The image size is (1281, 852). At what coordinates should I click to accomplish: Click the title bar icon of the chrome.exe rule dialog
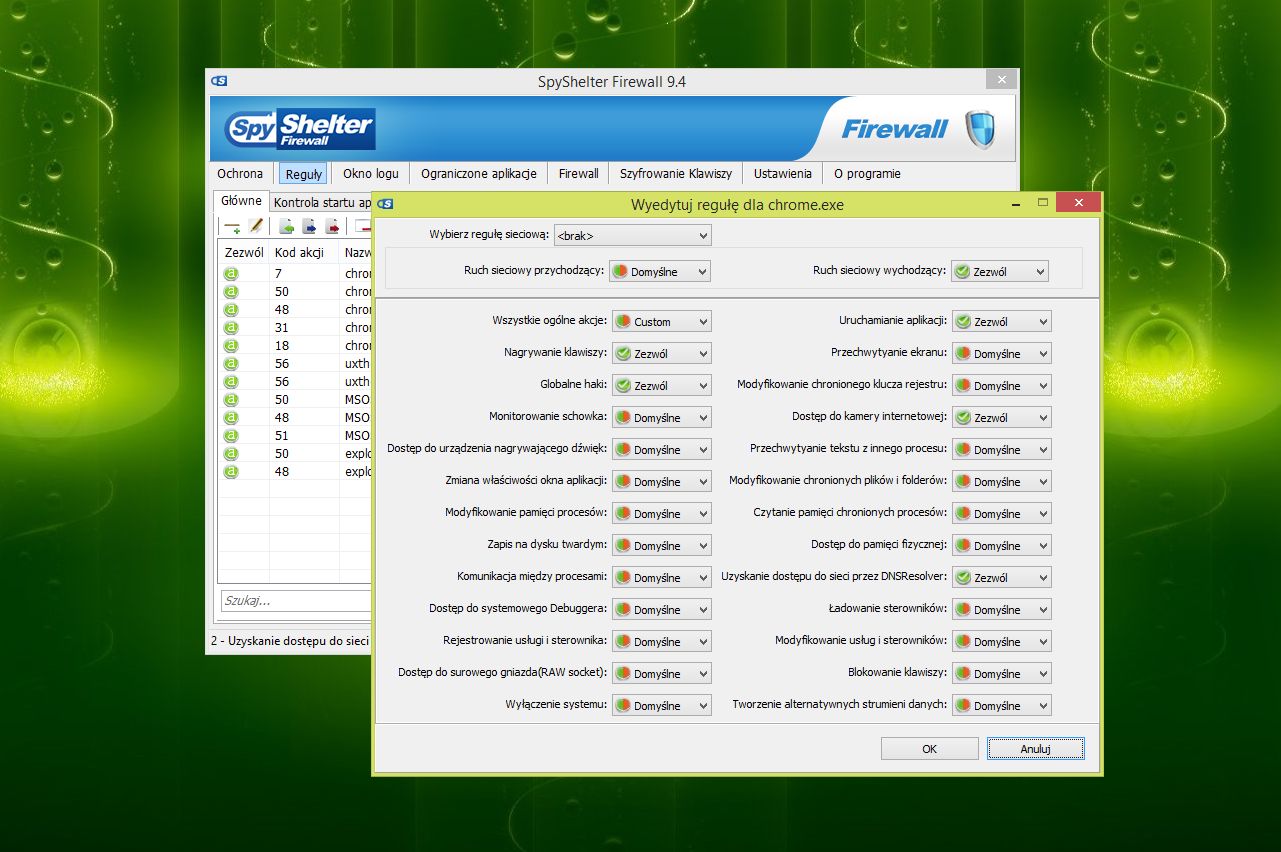tap(385, 204)
